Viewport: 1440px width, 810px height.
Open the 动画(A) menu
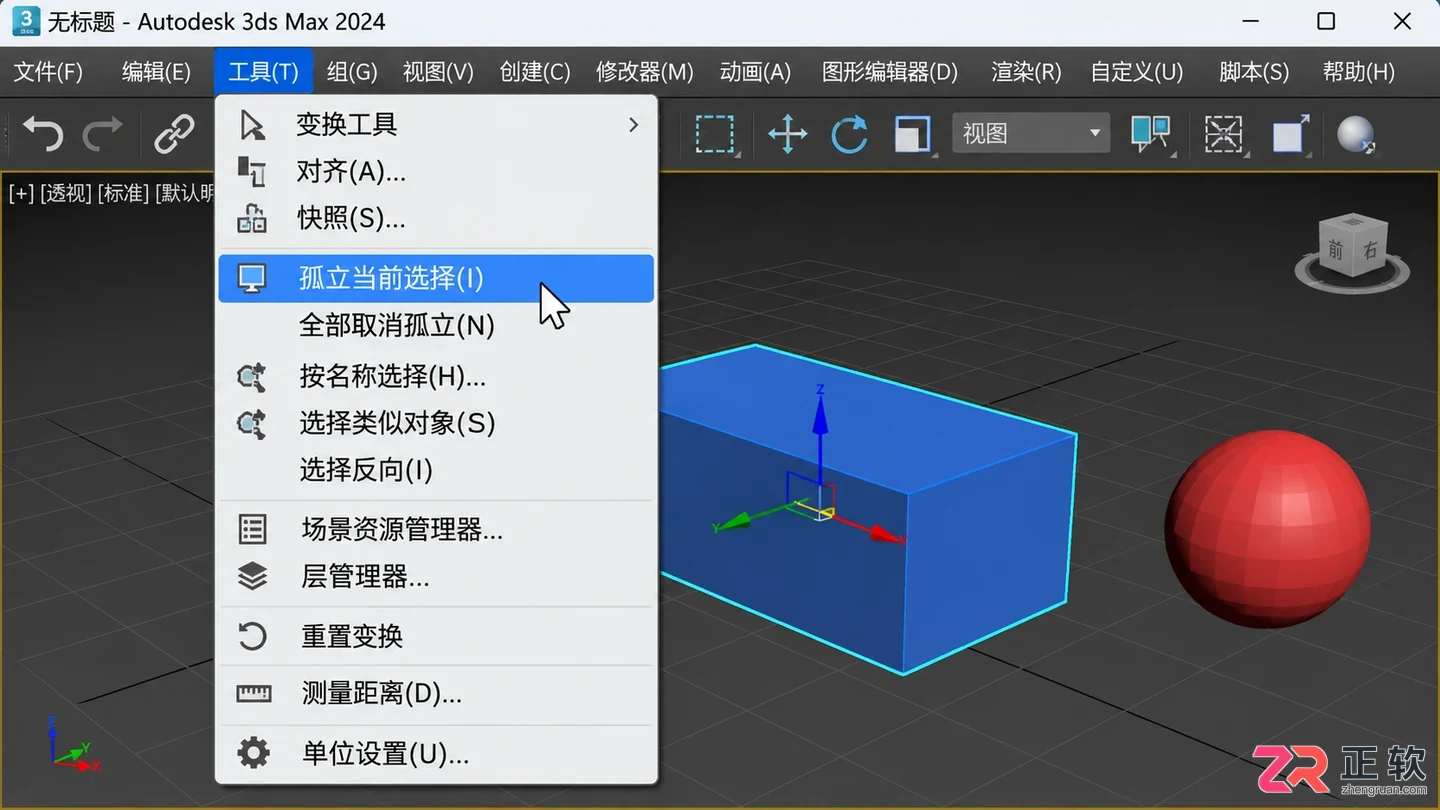point(755,72)
